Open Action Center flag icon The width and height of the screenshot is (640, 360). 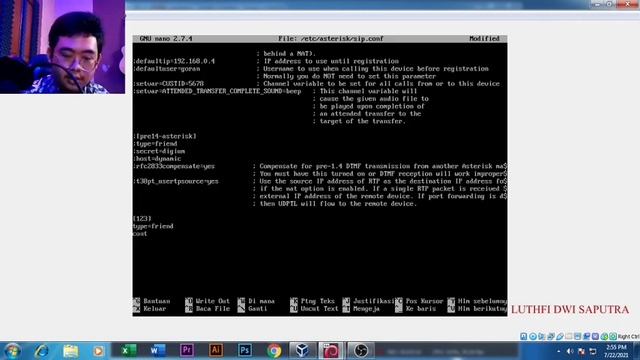coord(581,351)
